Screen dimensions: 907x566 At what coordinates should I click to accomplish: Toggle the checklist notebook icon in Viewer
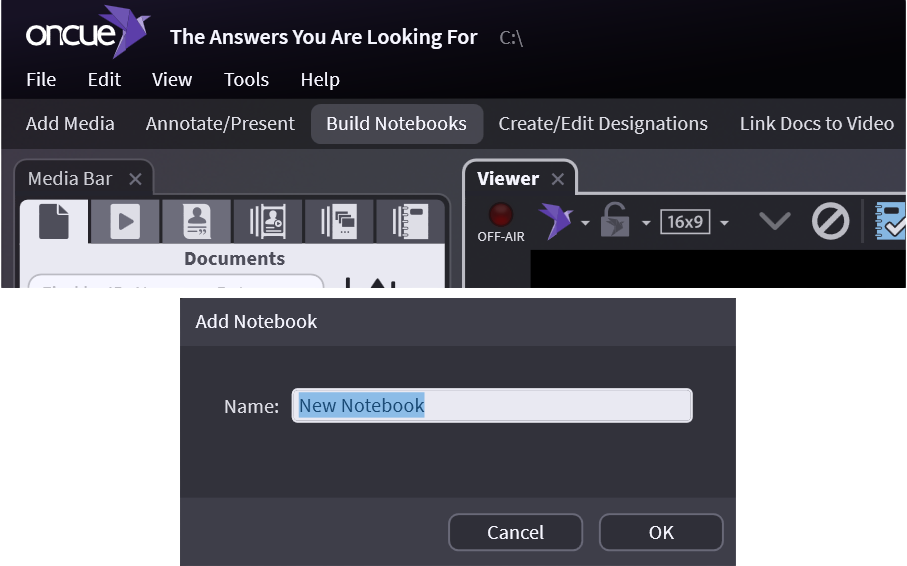click(892, 222)
